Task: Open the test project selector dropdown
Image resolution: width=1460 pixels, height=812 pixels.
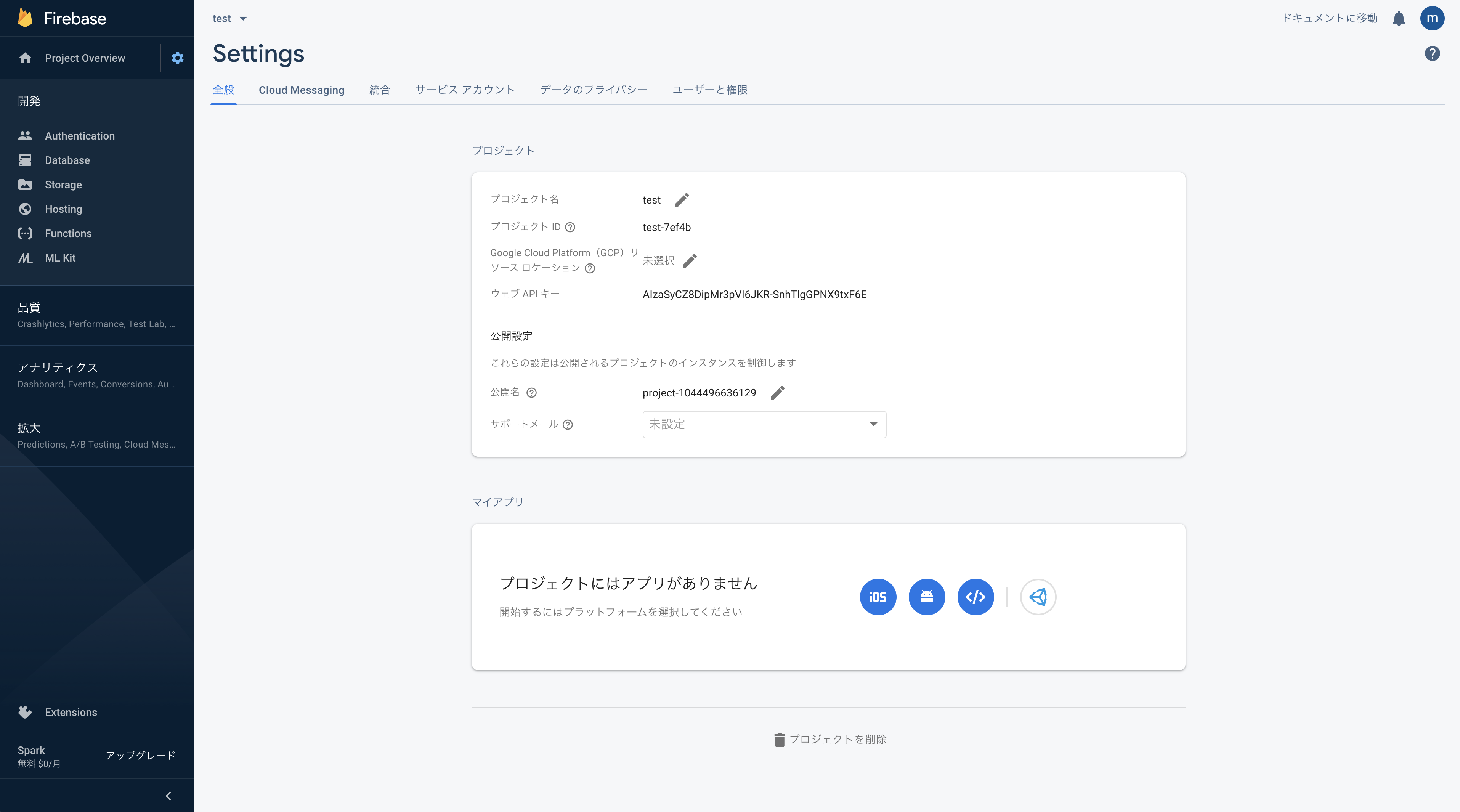Action: pyautogui.click(x=229, y=19)
